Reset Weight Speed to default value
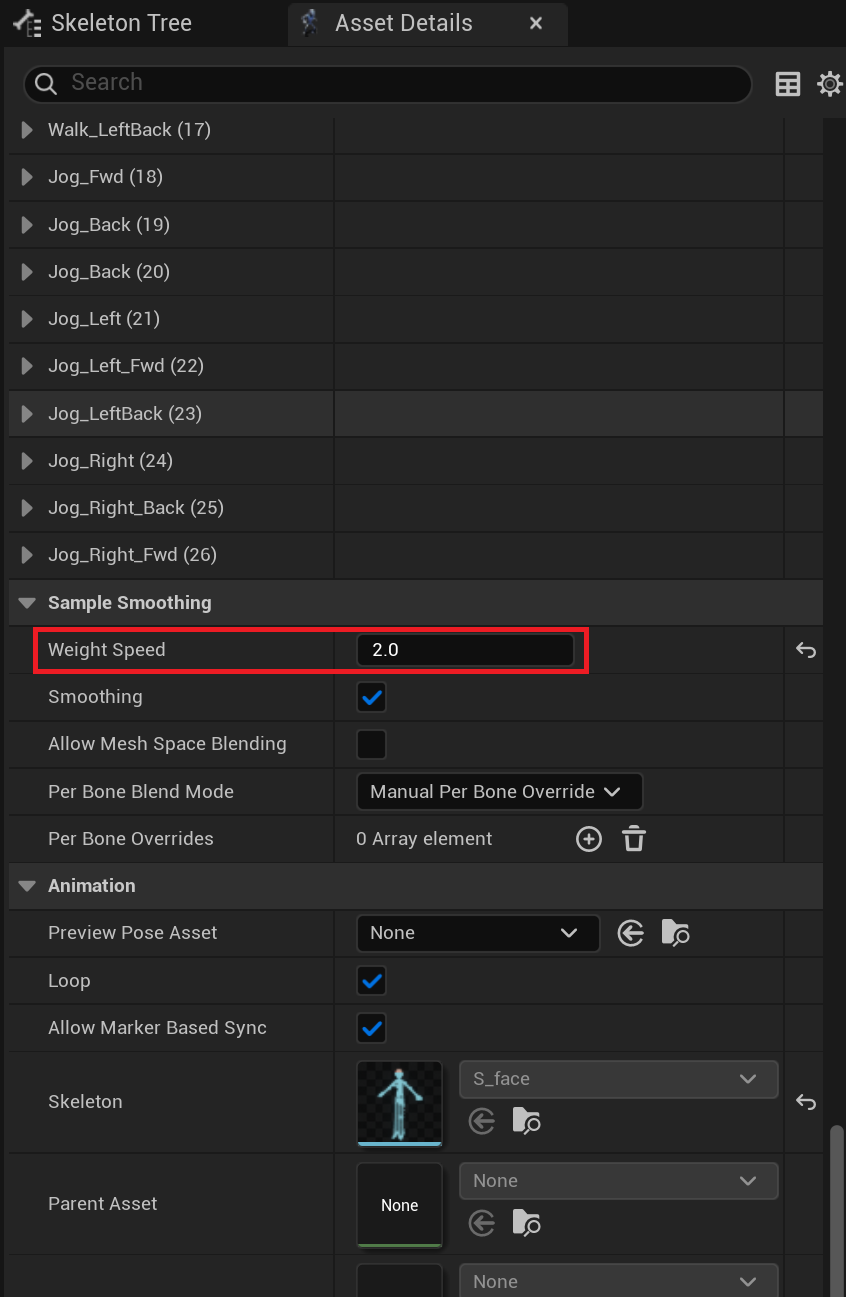This screenshot has width=846, height=1297. [805, 651]
